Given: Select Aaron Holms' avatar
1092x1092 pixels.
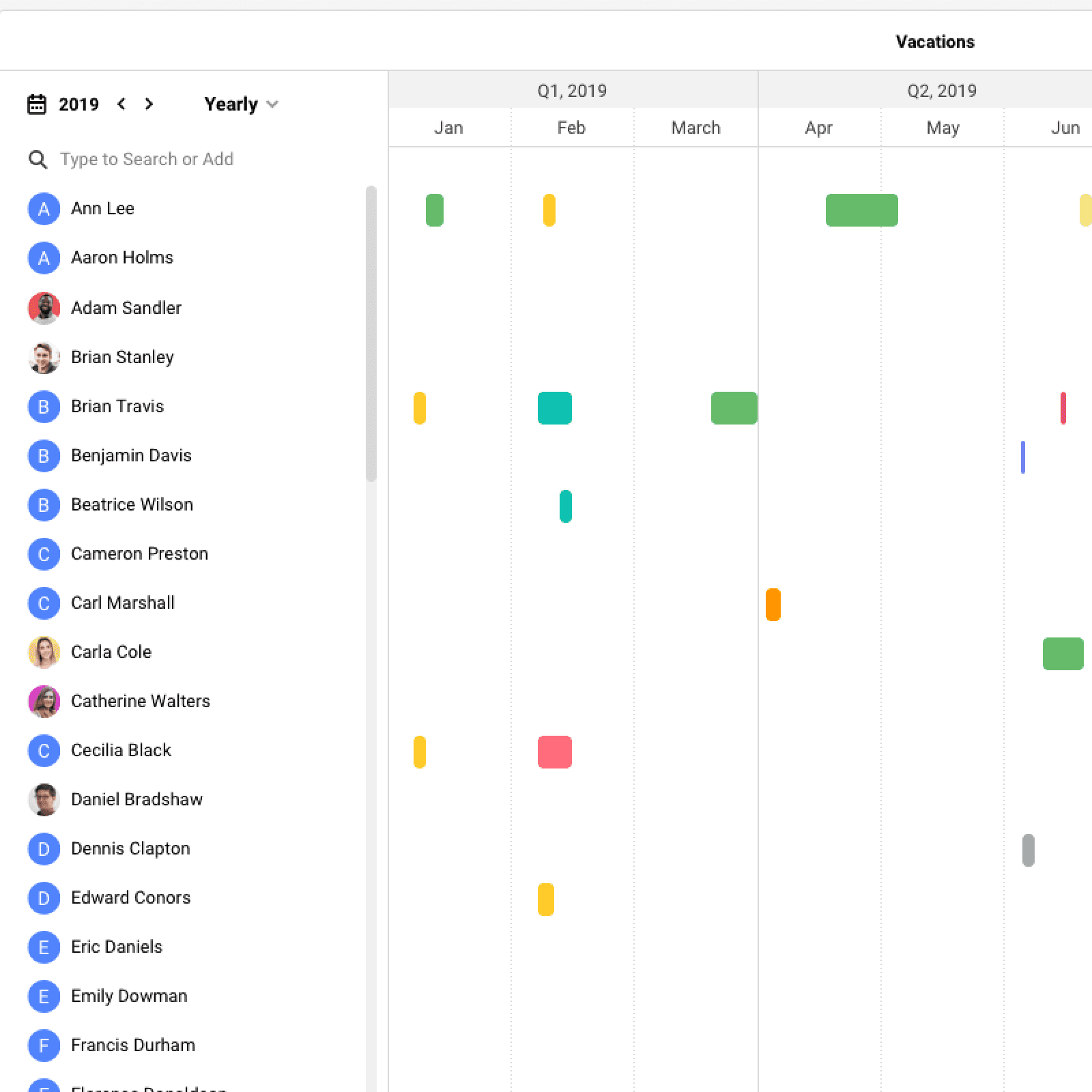Looking at the screenshot, I should pyautogui.click(x=44, y=258).
